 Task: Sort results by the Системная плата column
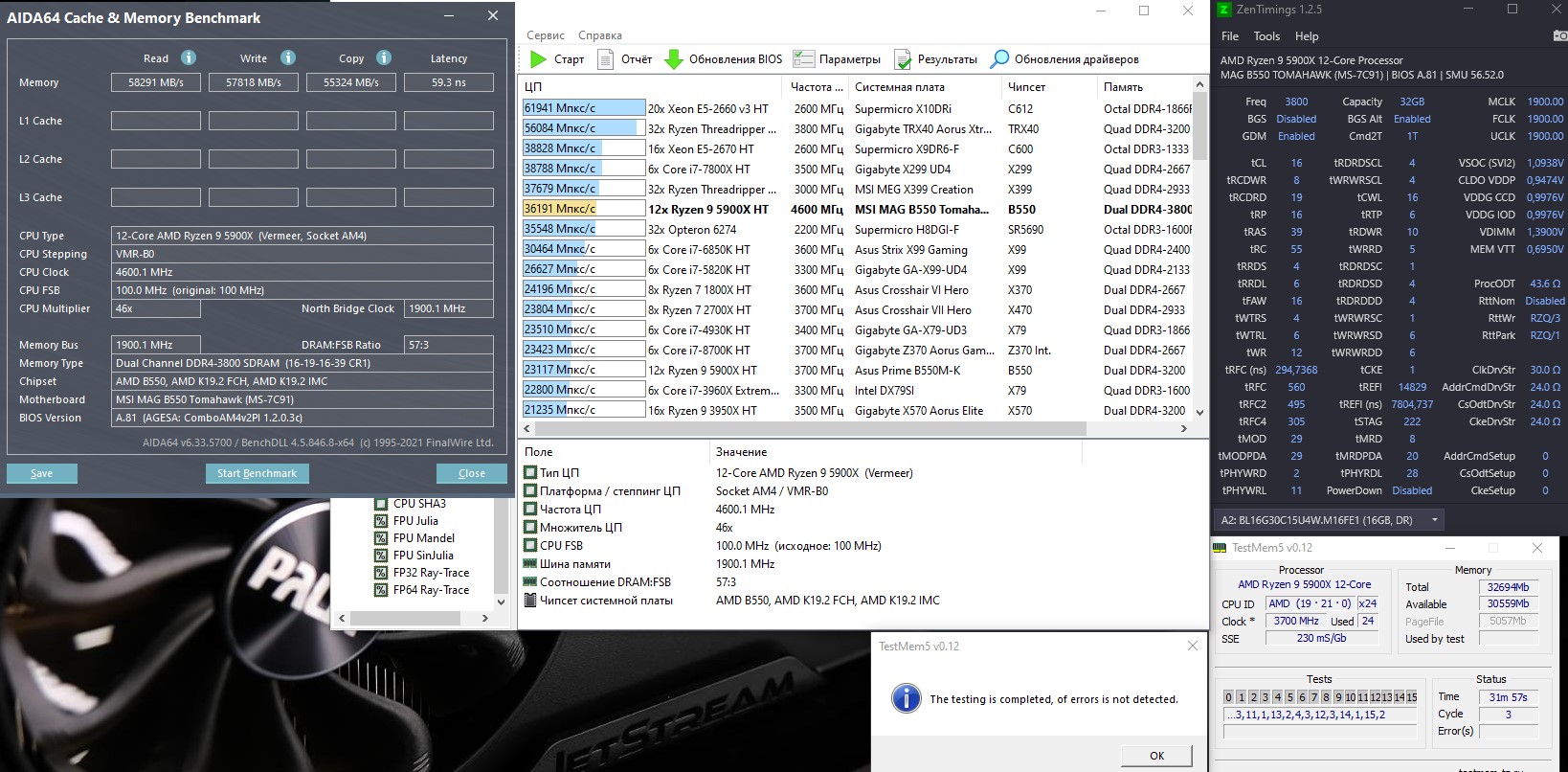tap(925, 87)
